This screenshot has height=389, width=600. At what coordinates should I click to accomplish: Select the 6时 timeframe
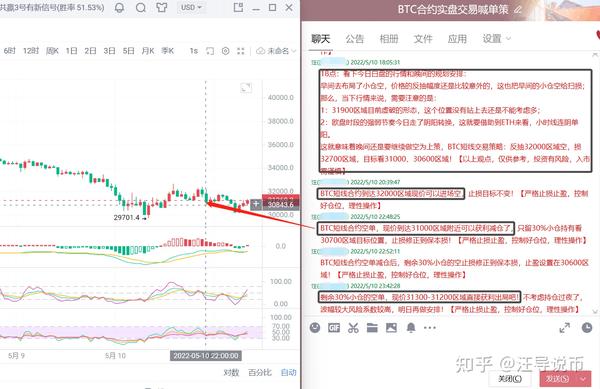(x=10, y=51)
